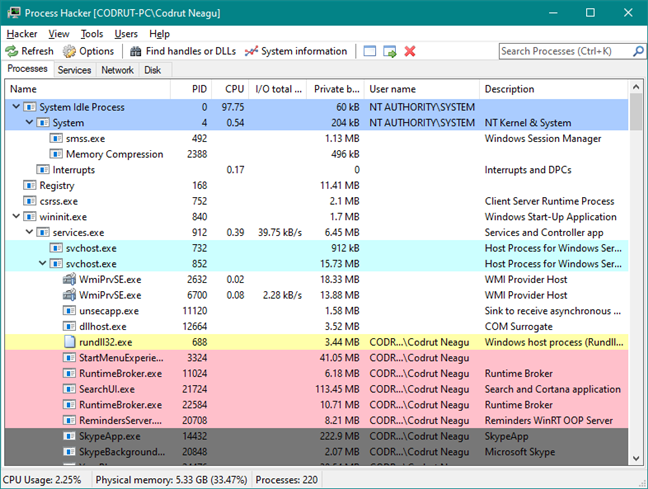Open the Options gear button
The image size is (648, 489).
[x=88, y=51]
